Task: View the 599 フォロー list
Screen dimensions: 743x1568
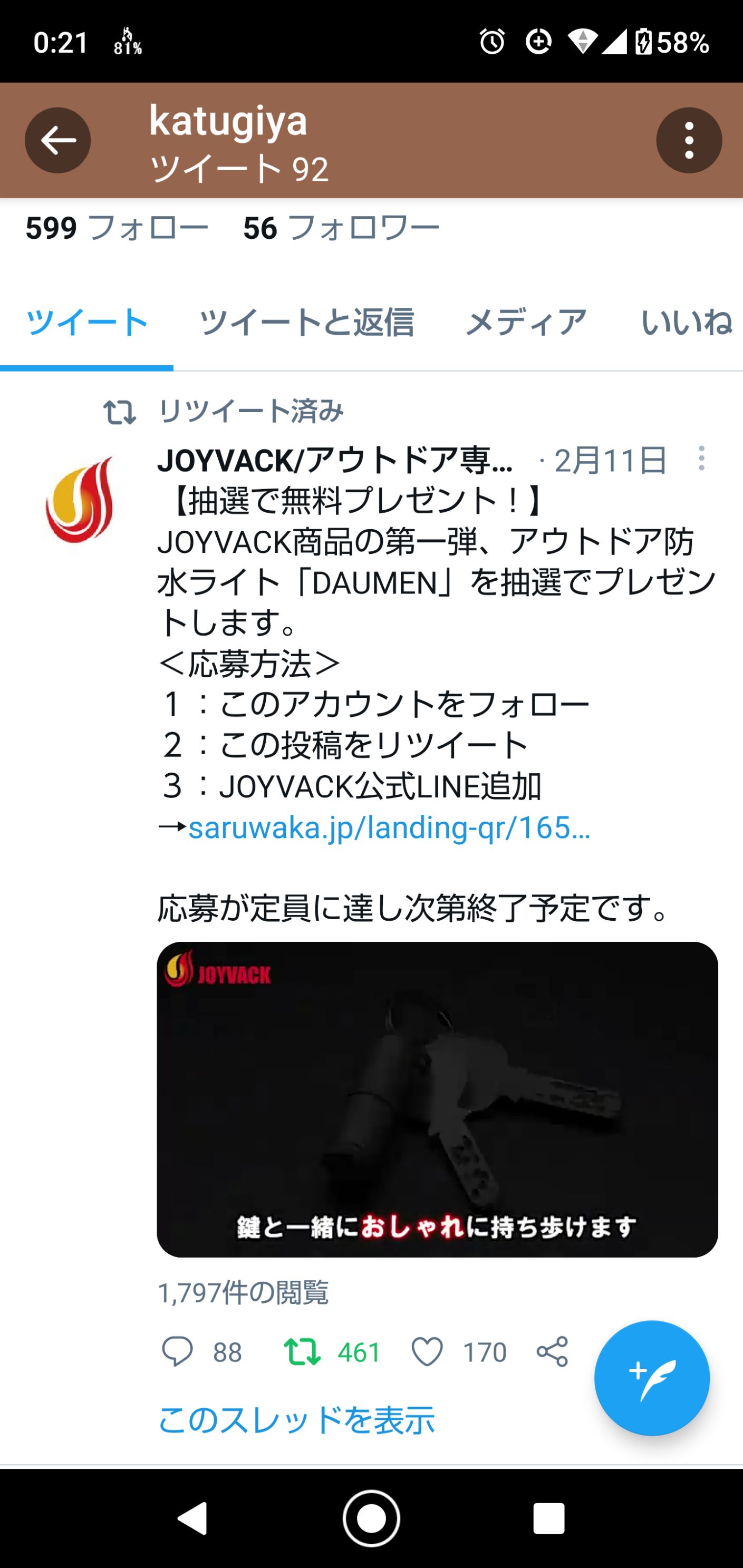Action: [x=117, y=228]
